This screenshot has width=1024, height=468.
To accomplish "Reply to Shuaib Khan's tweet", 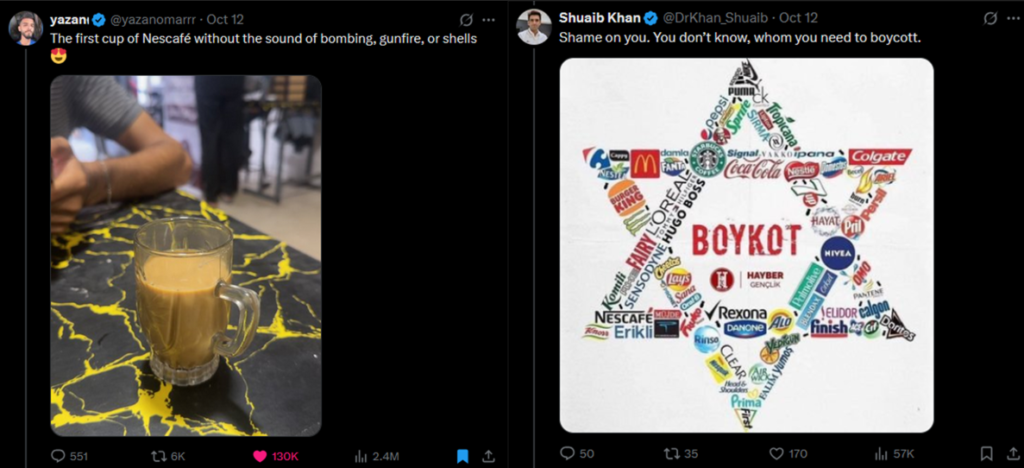I will pos(568,454).
